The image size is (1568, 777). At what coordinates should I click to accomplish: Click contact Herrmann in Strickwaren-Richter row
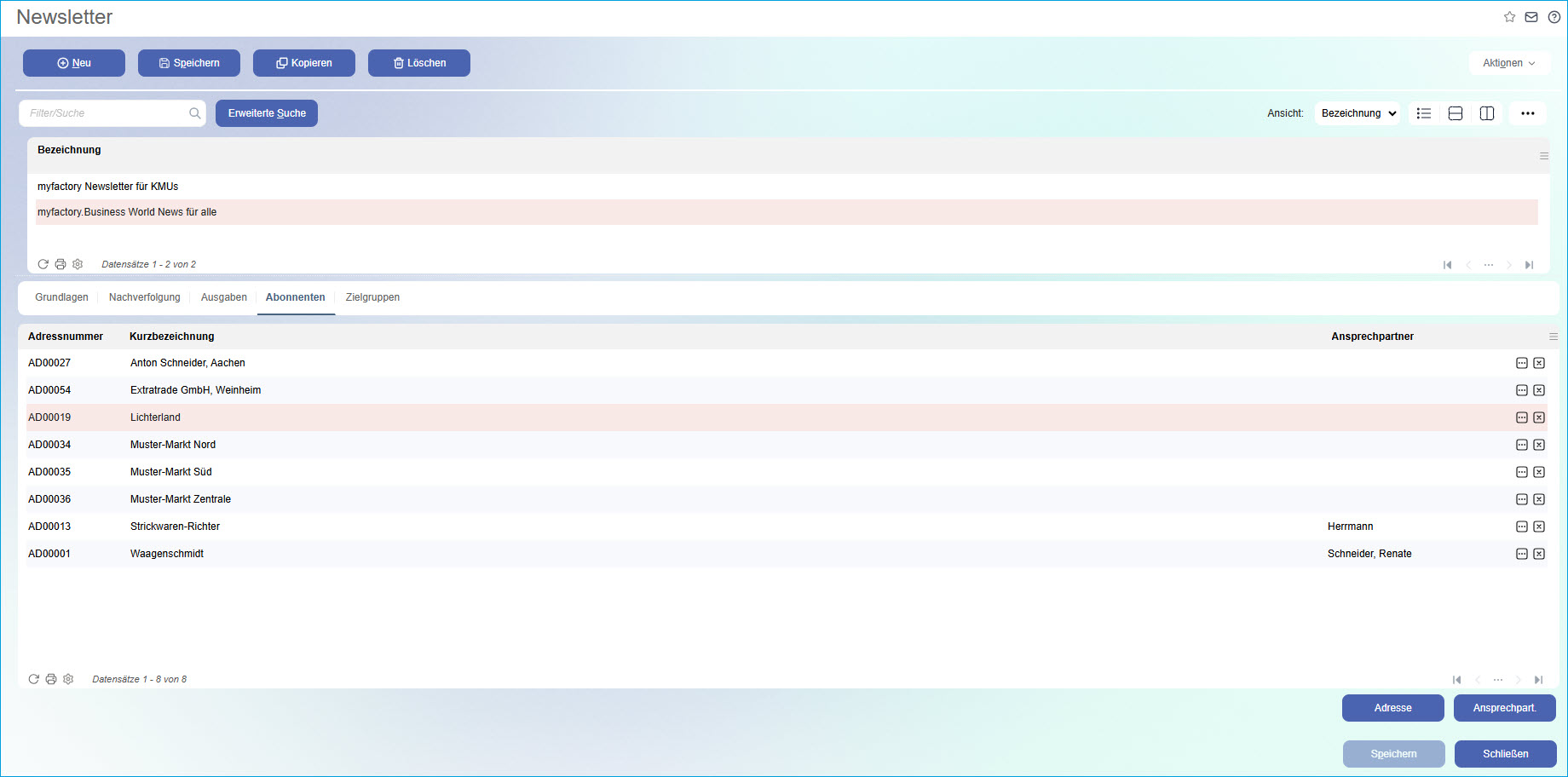click(x=1351, y=527)
